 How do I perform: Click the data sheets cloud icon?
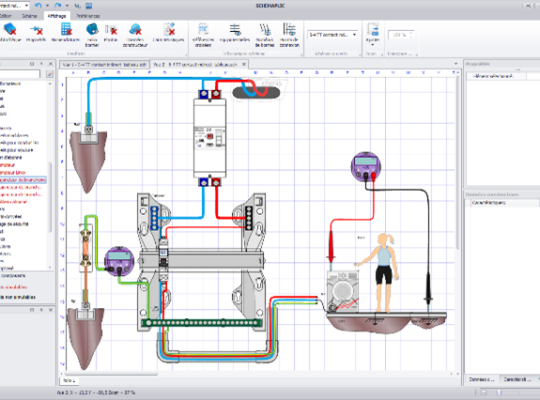(135, 29)
